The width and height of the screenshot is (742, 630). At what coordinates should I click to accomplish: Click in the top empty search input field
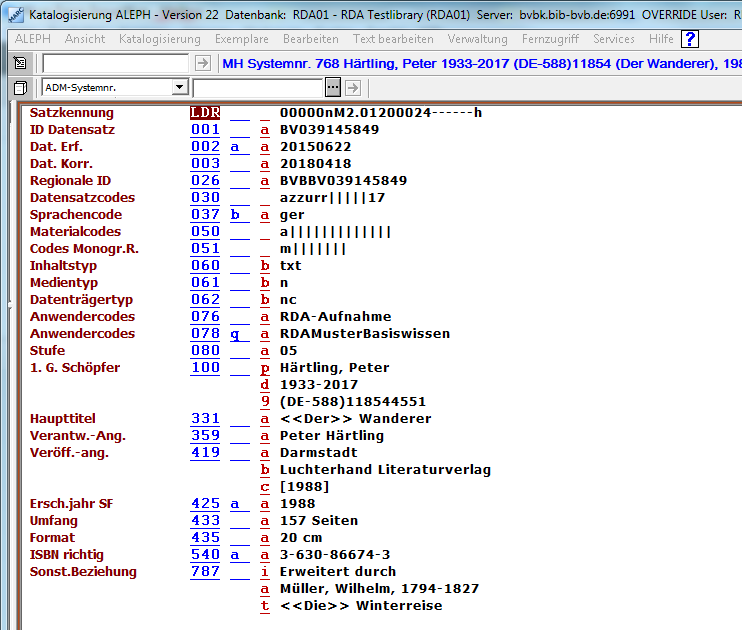click(x=115, y=63)
